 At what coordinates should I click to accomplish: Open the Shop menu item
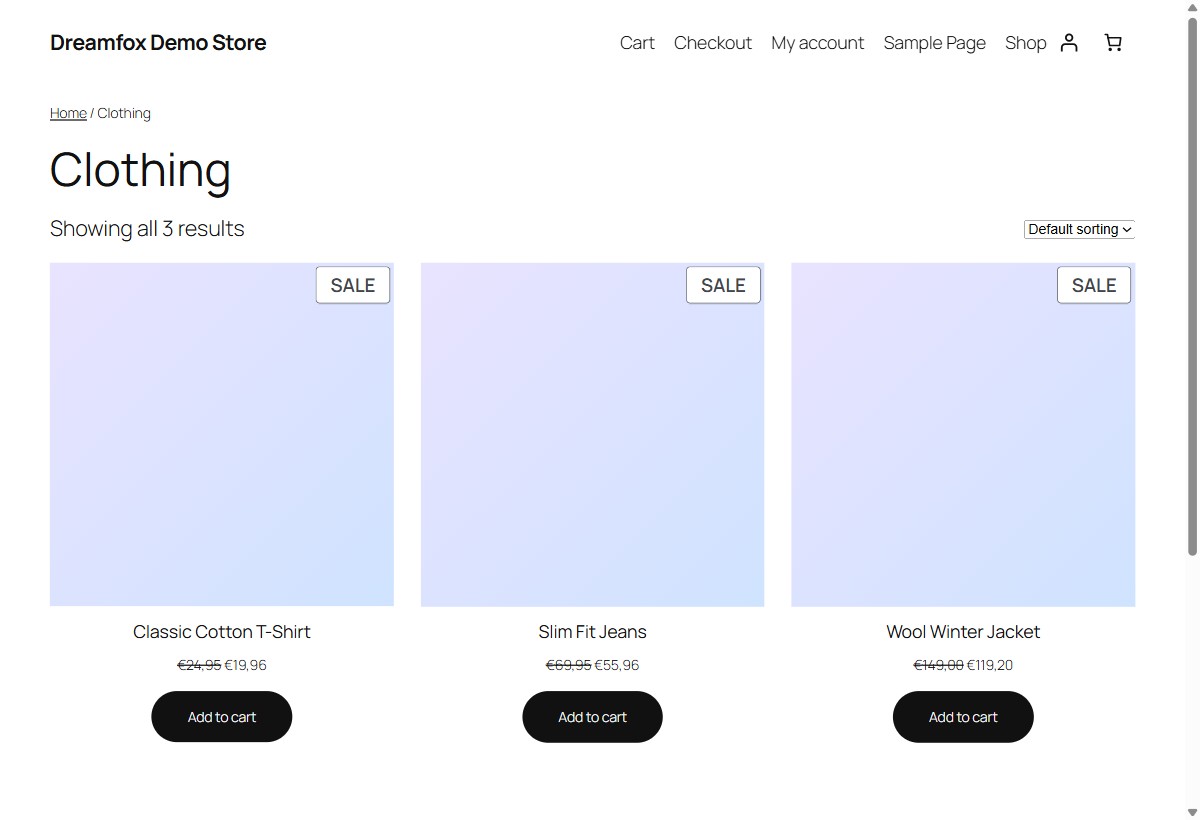pos(1026,43)
